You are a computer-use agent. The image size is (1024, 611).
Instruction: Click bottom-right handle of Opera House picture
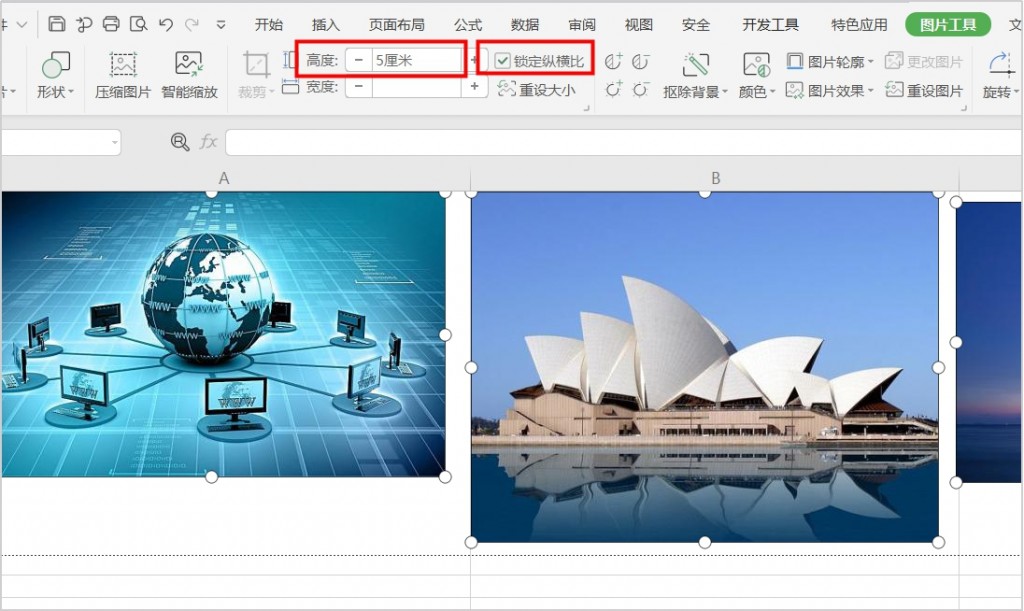(938, 542)
